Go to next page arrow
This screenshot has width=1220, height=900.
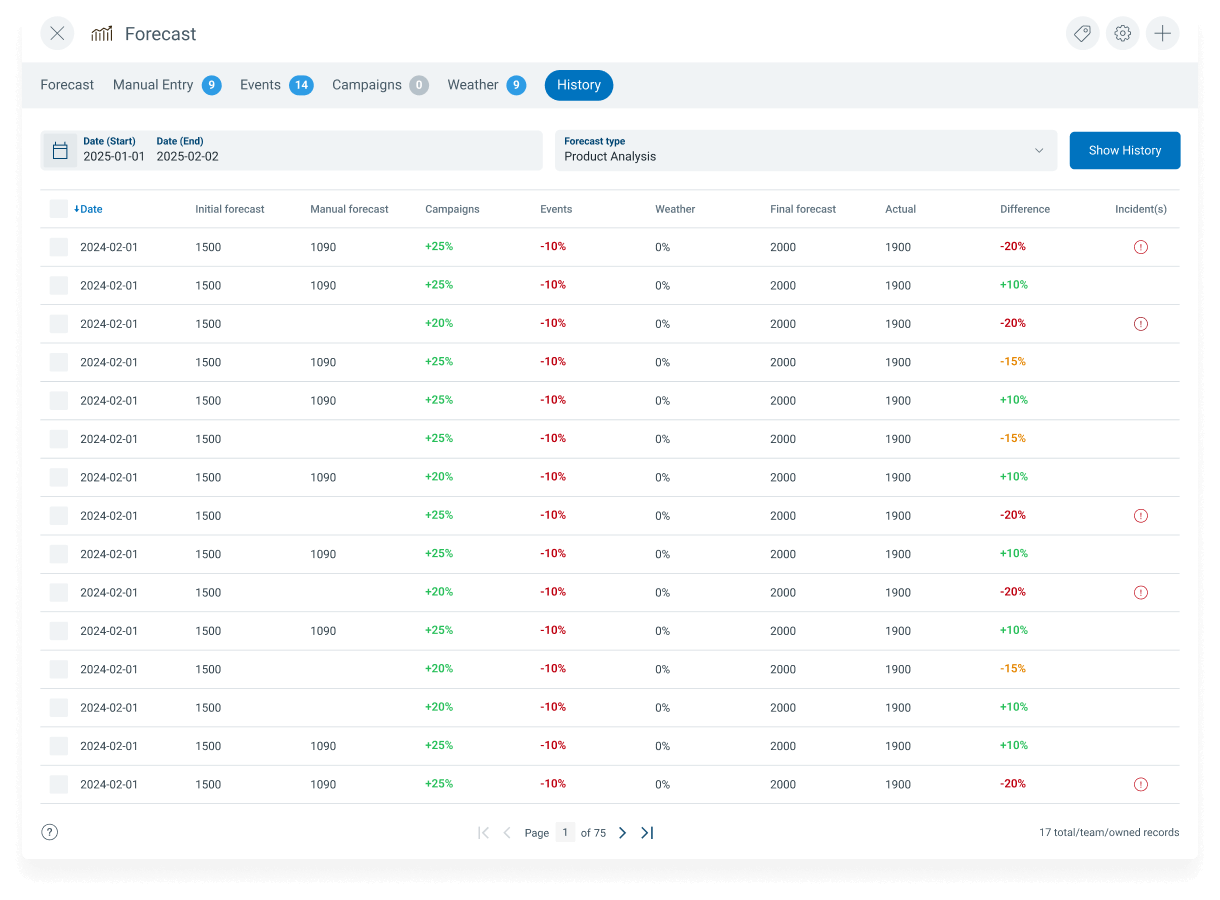(x=622, y=832)
